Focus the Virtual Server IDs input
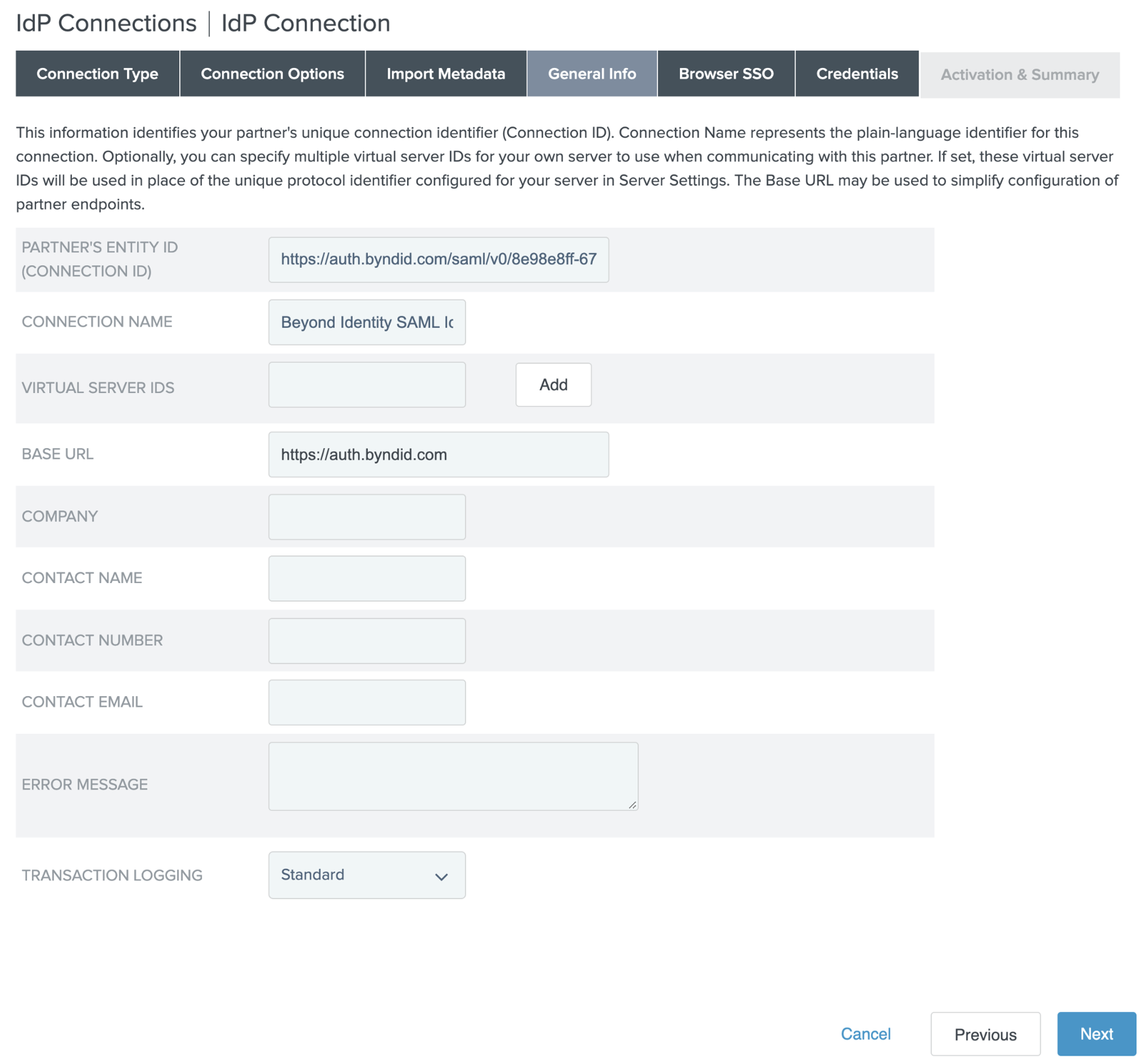1148x1064 pixels. pyautogui.click(x=367, y=385)
